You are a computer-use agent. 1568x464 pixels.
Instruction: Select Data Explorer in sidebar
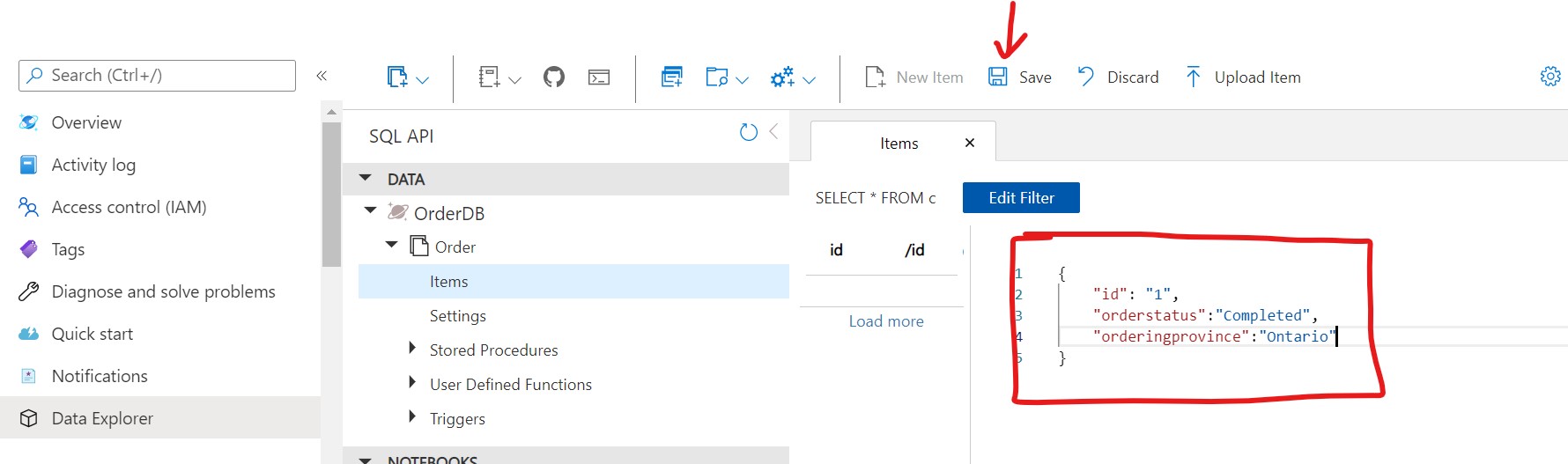click(102, 418)
